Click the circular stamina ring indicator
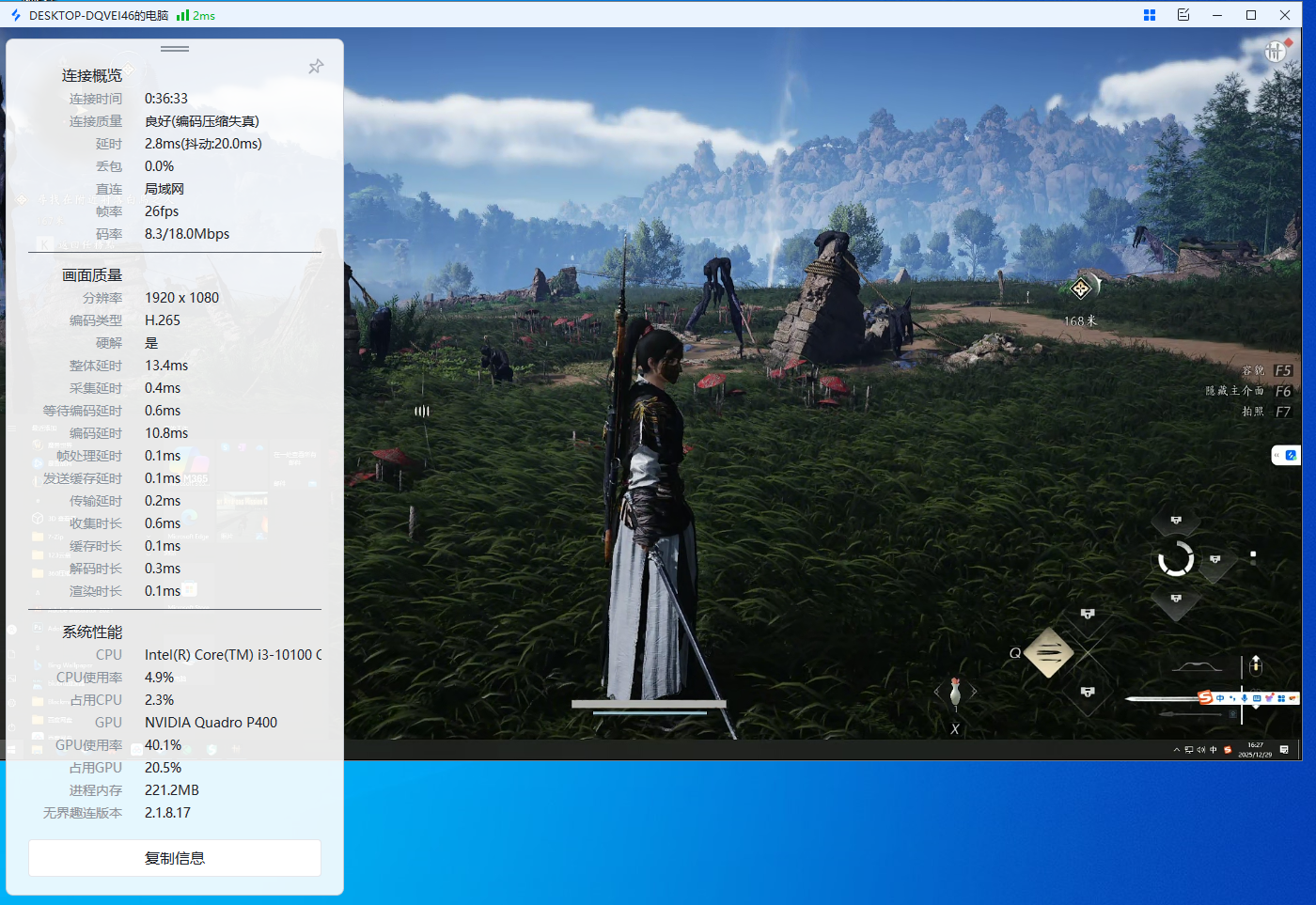 pos(1175,559)
